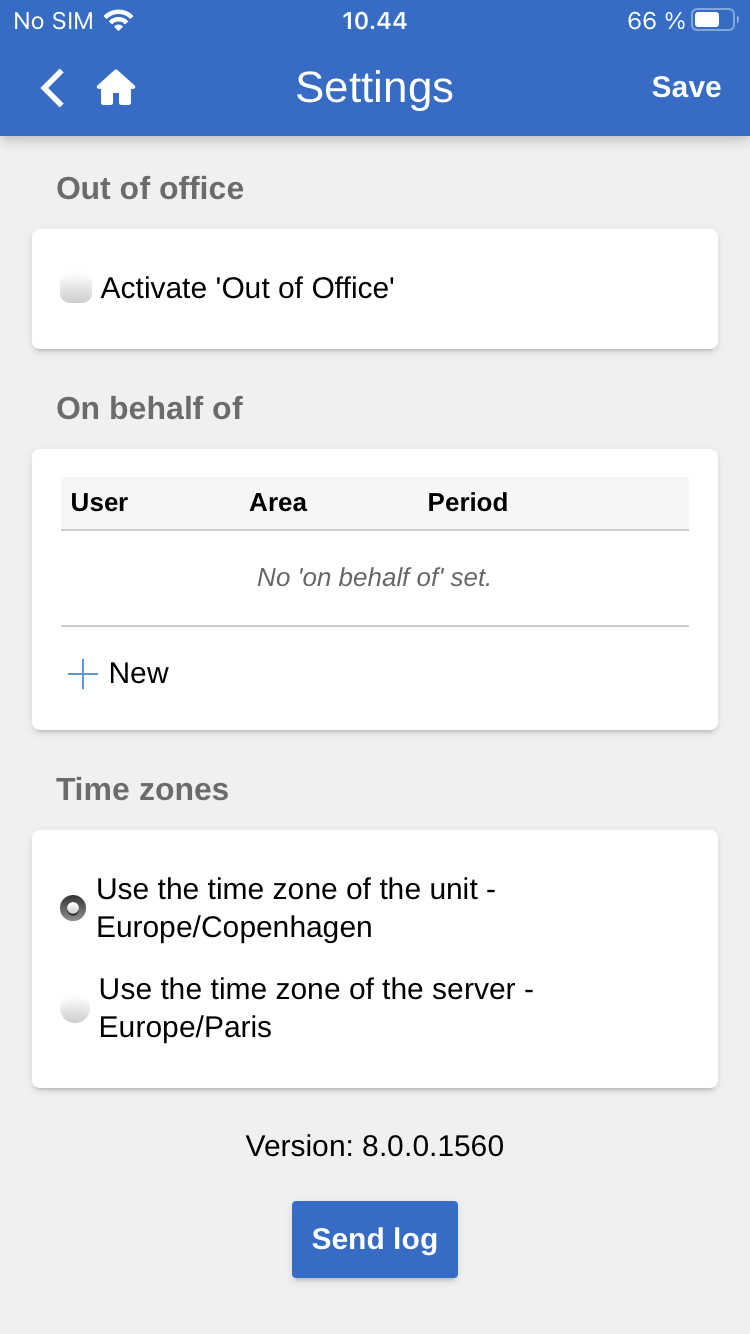Tap the home icon in navigation bar
The image size is (750, 1334).
pos(116,88)
